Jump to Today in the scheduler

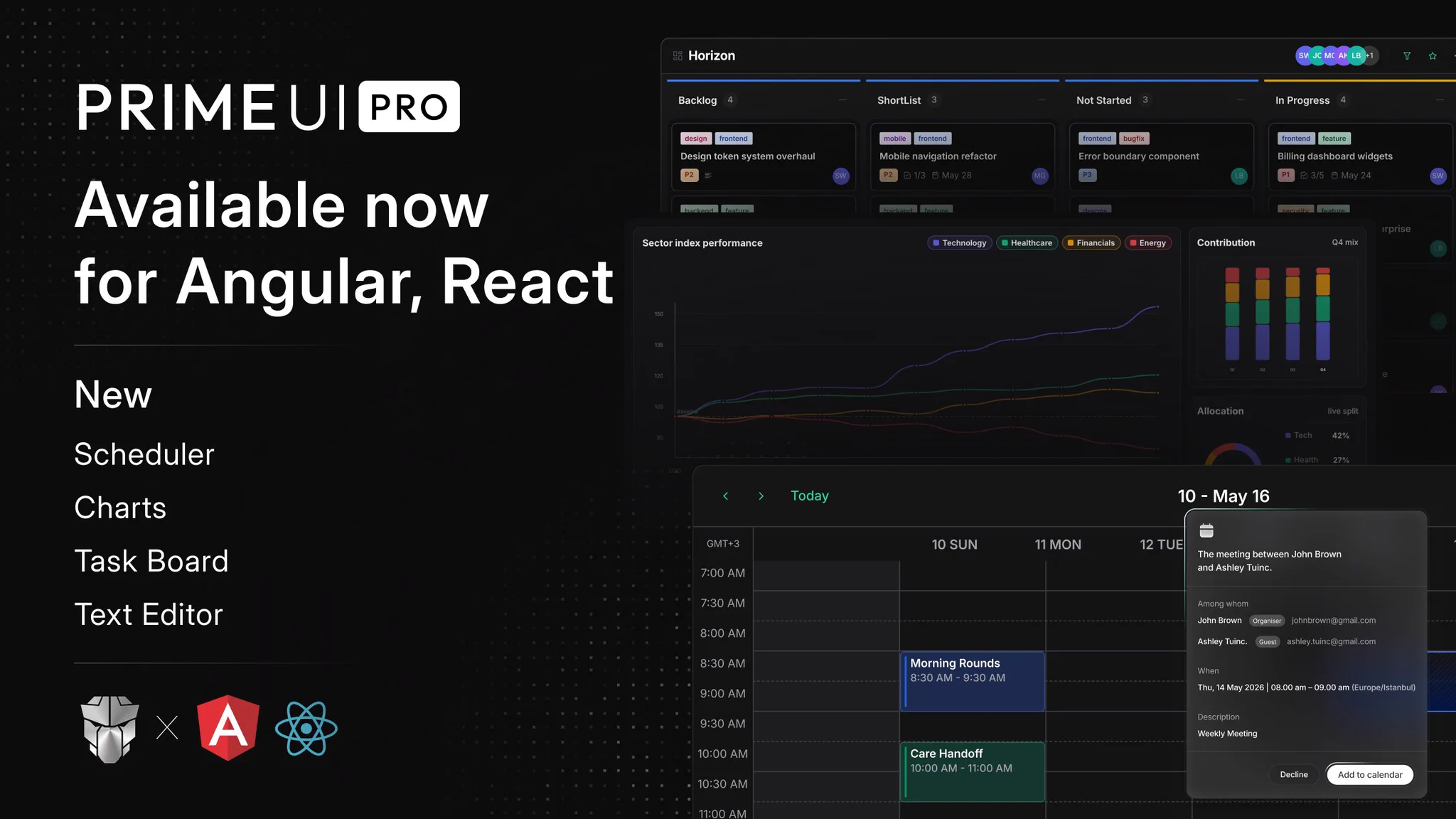810,496
